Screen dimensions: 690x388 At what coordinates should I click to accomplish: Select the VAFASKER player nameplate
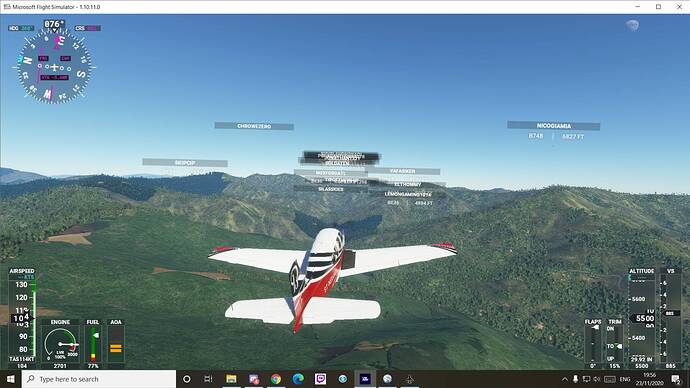[x=402, y=171]
